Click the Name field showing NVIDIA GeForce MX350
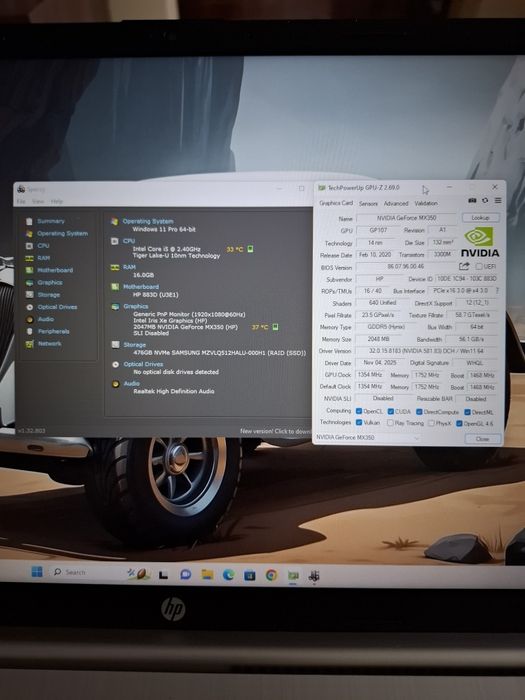 coord(407,218)
